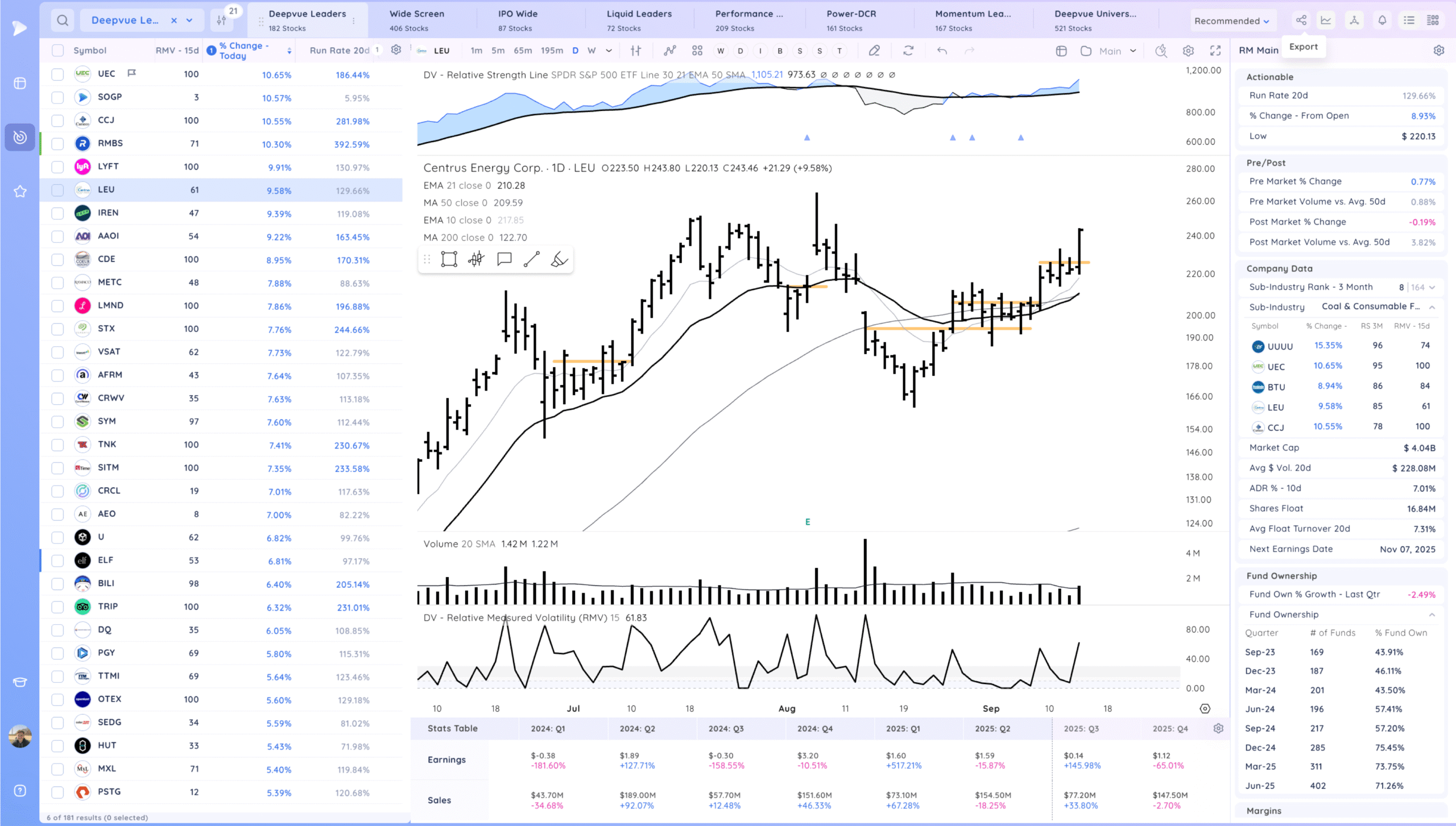Open the stats table settings gear
The height and width of the screenshot is (826, 1456).
(x=1218, y=728)
